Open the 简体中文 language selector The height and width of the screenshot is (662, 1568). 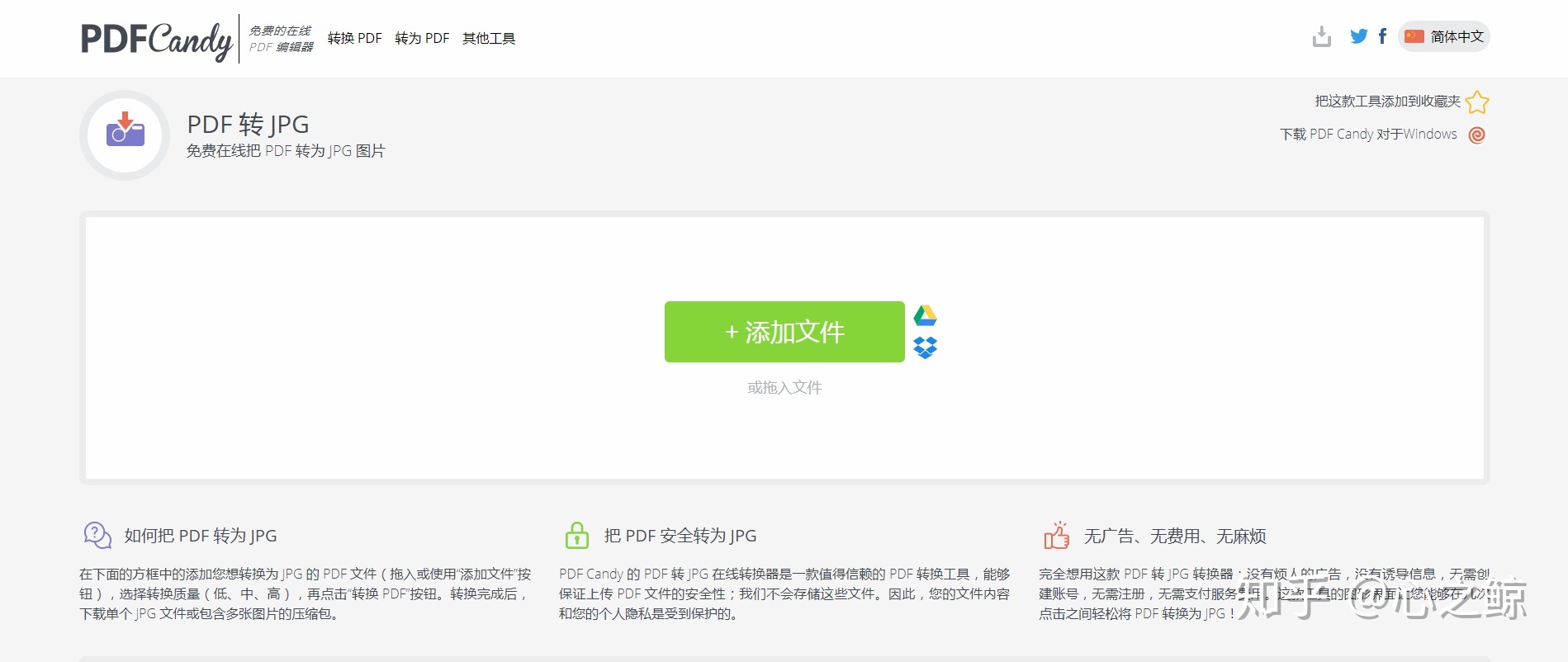point(1444,36)
